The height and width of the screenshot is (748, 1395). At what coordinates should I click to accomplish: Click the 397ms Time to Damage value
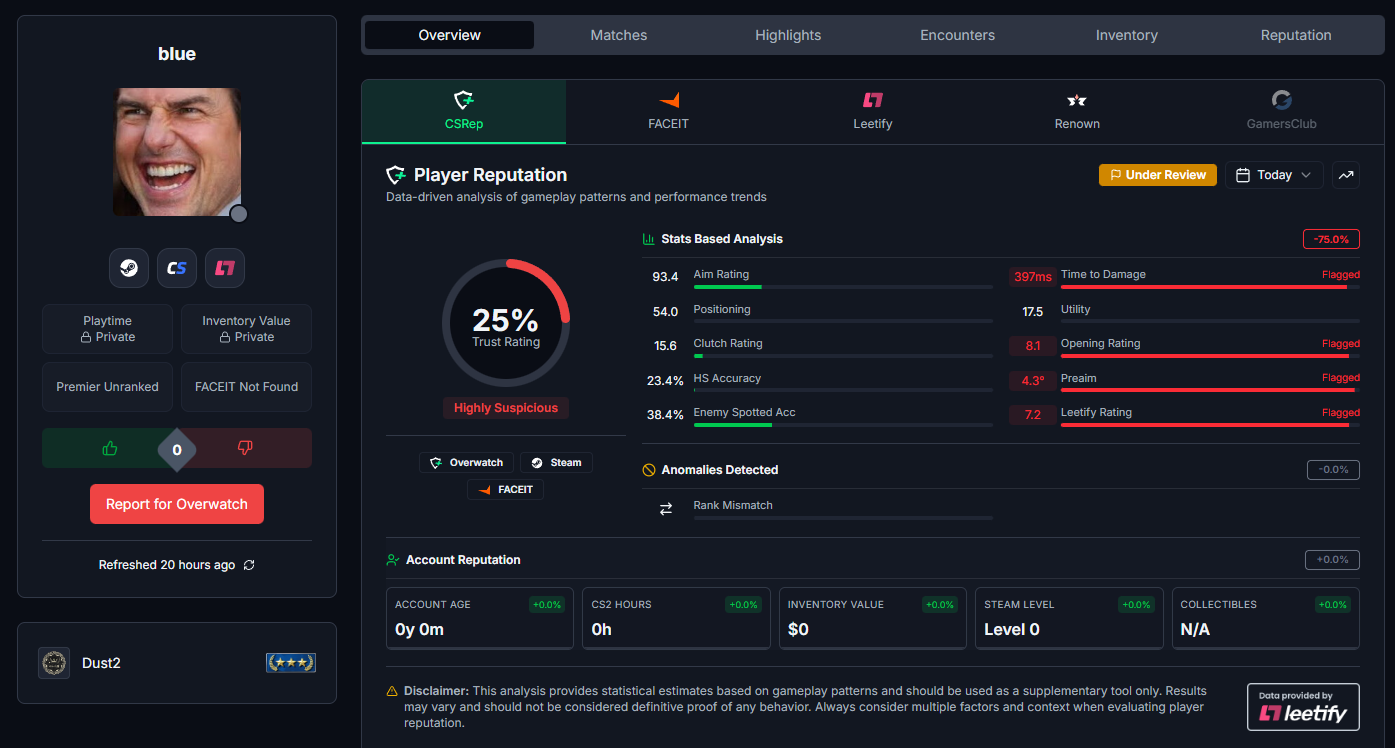pyautogui.click(x=1033, y=277)
